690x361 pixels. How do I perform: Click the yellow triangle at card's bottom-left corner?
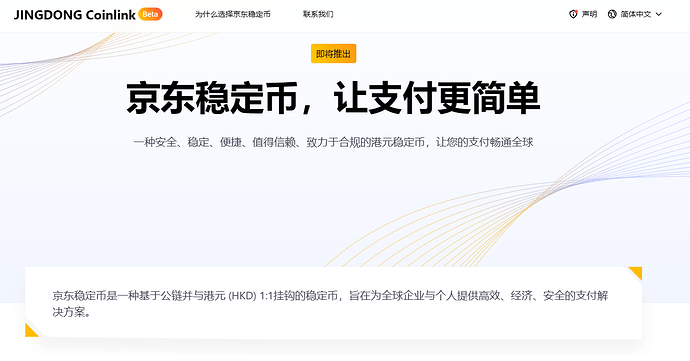click(30, 332)
